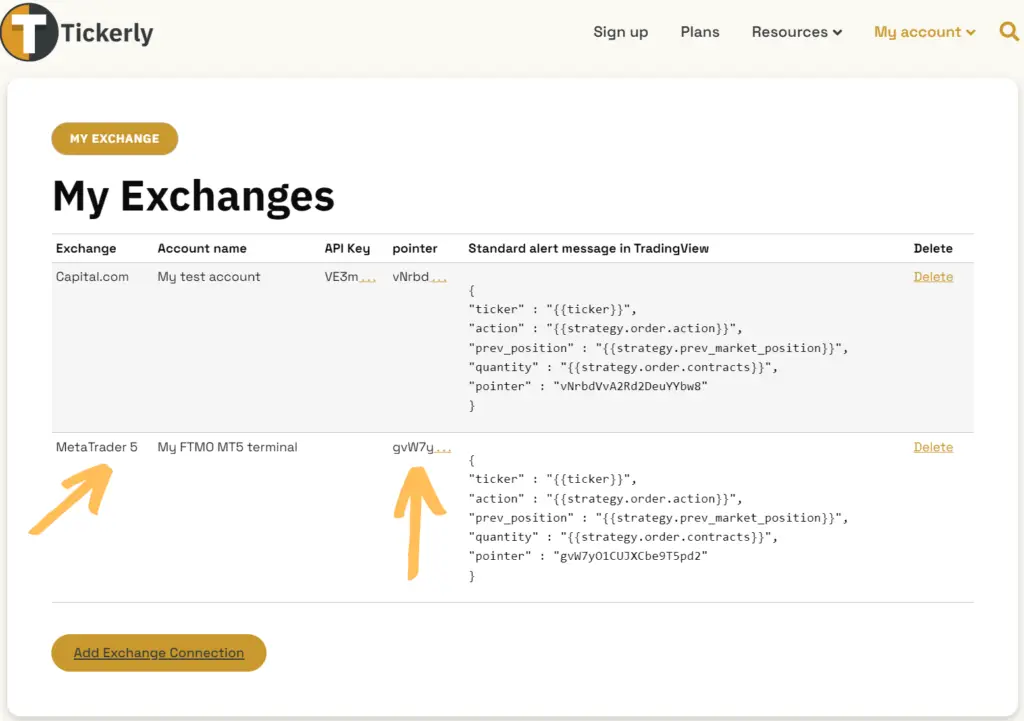
Task: Click the Standard alert message column header
Action: pos(588,248)
